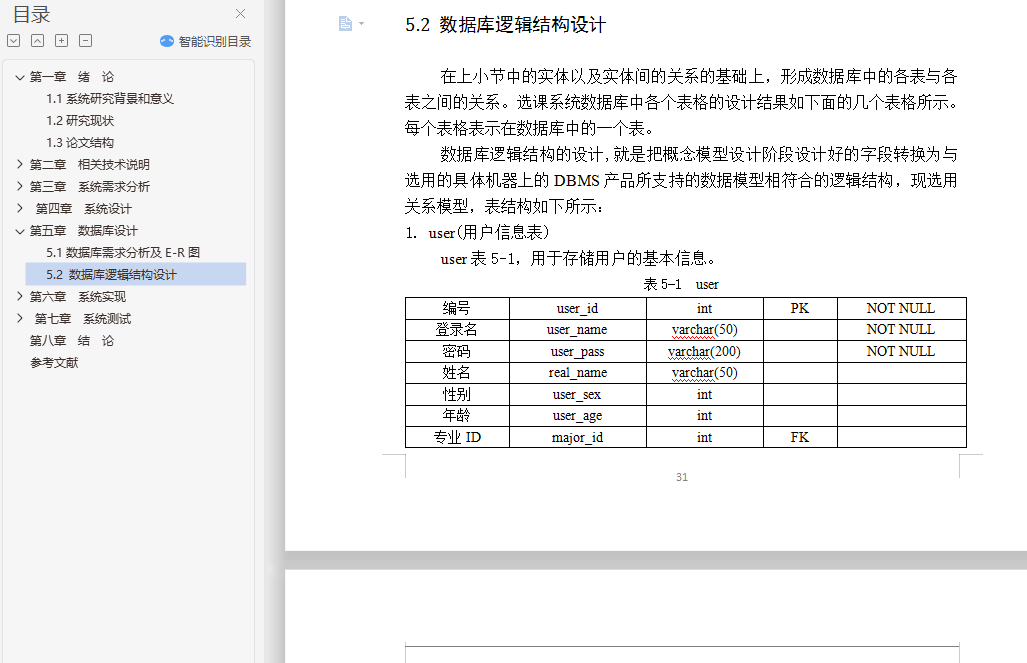Click table caption 表 5-1 user
1027x663 pixels.
681,284
